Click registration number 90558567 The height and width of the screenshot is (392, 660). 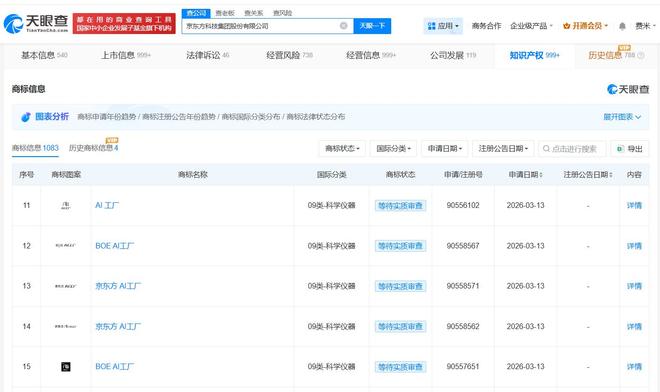[x=463, y=246]
